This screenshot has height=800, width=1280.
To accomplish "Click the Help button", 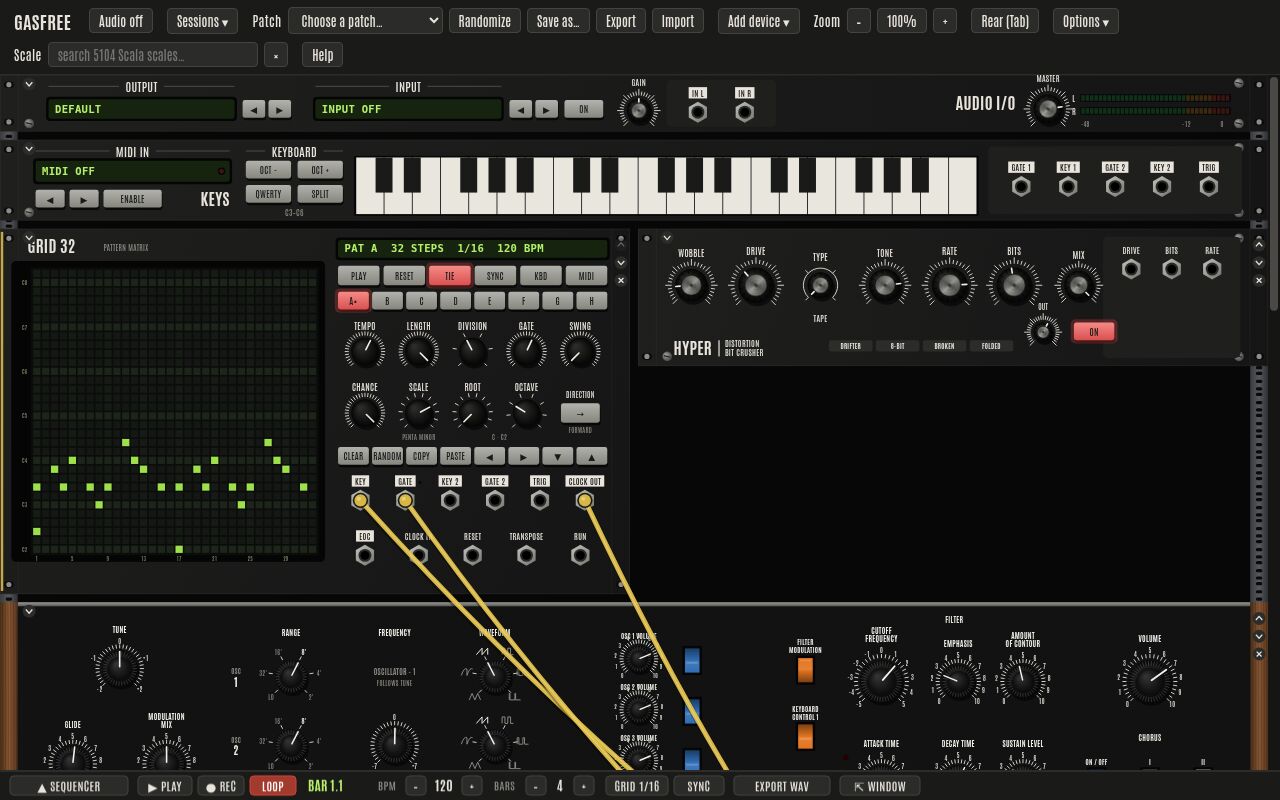I will [x=322, y=55].
